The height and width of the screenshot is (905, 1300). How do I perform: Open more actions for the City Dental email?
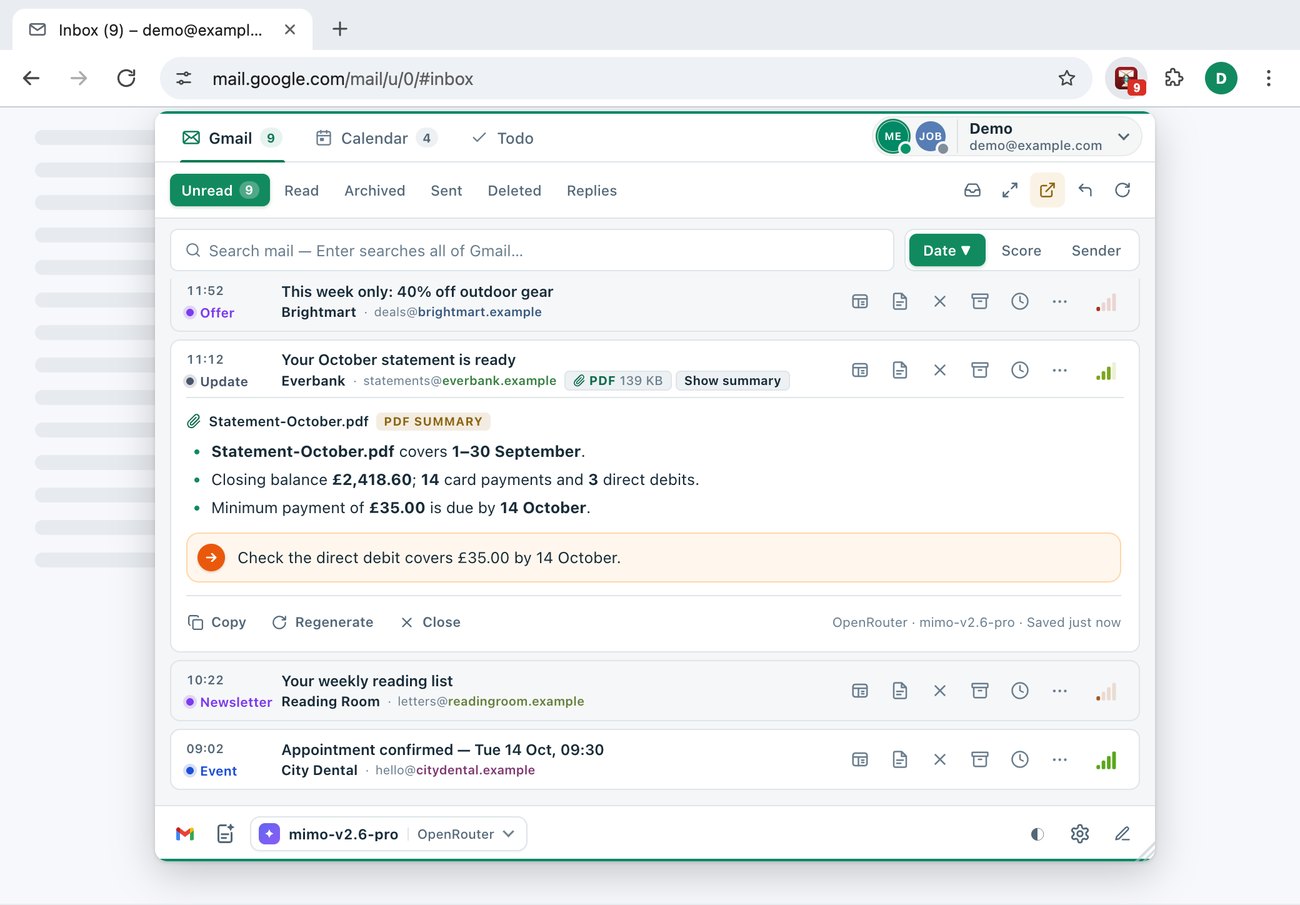pos(1060,760)
